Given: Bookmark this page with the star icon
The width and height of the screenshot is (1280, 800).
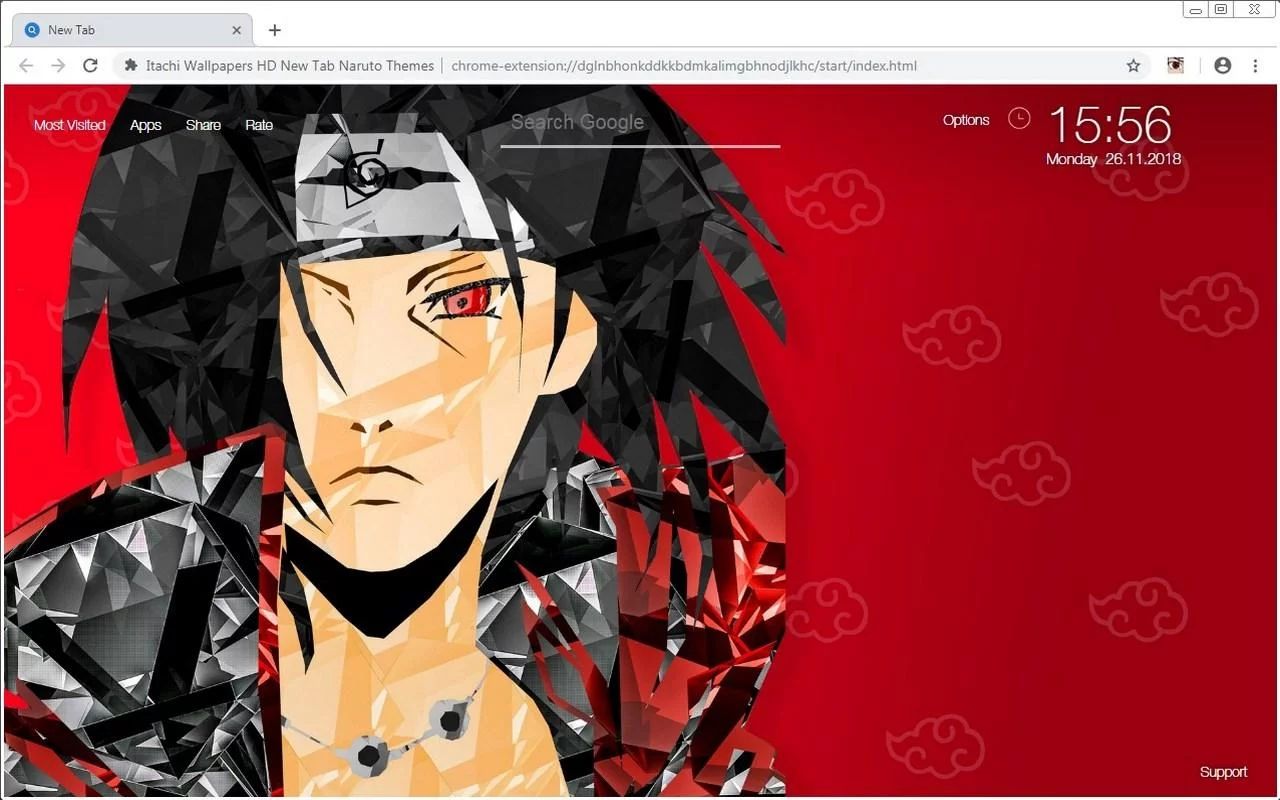Looking at the screenshot, I should coord(1133,65).
